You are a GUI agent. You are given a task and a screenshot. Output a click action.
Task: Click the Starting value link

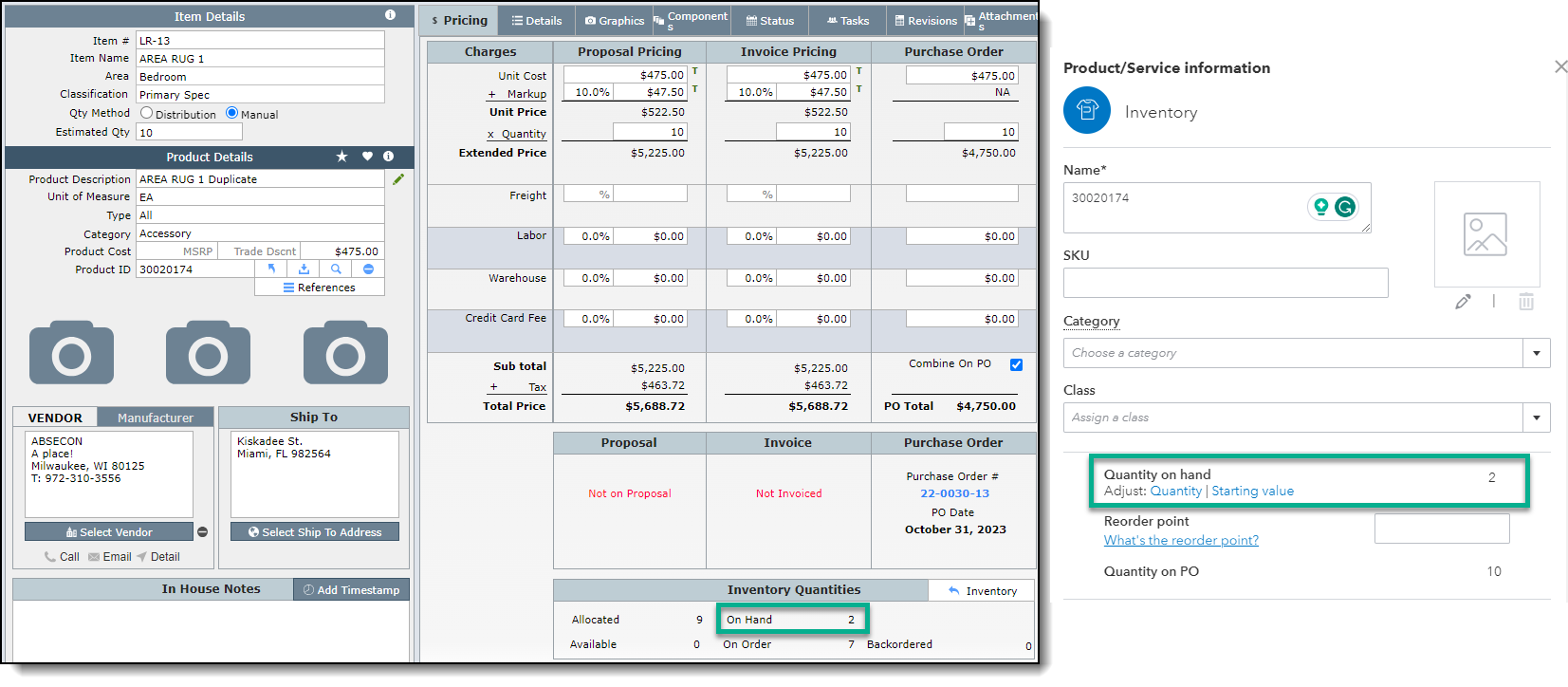tap(1252, 491)
